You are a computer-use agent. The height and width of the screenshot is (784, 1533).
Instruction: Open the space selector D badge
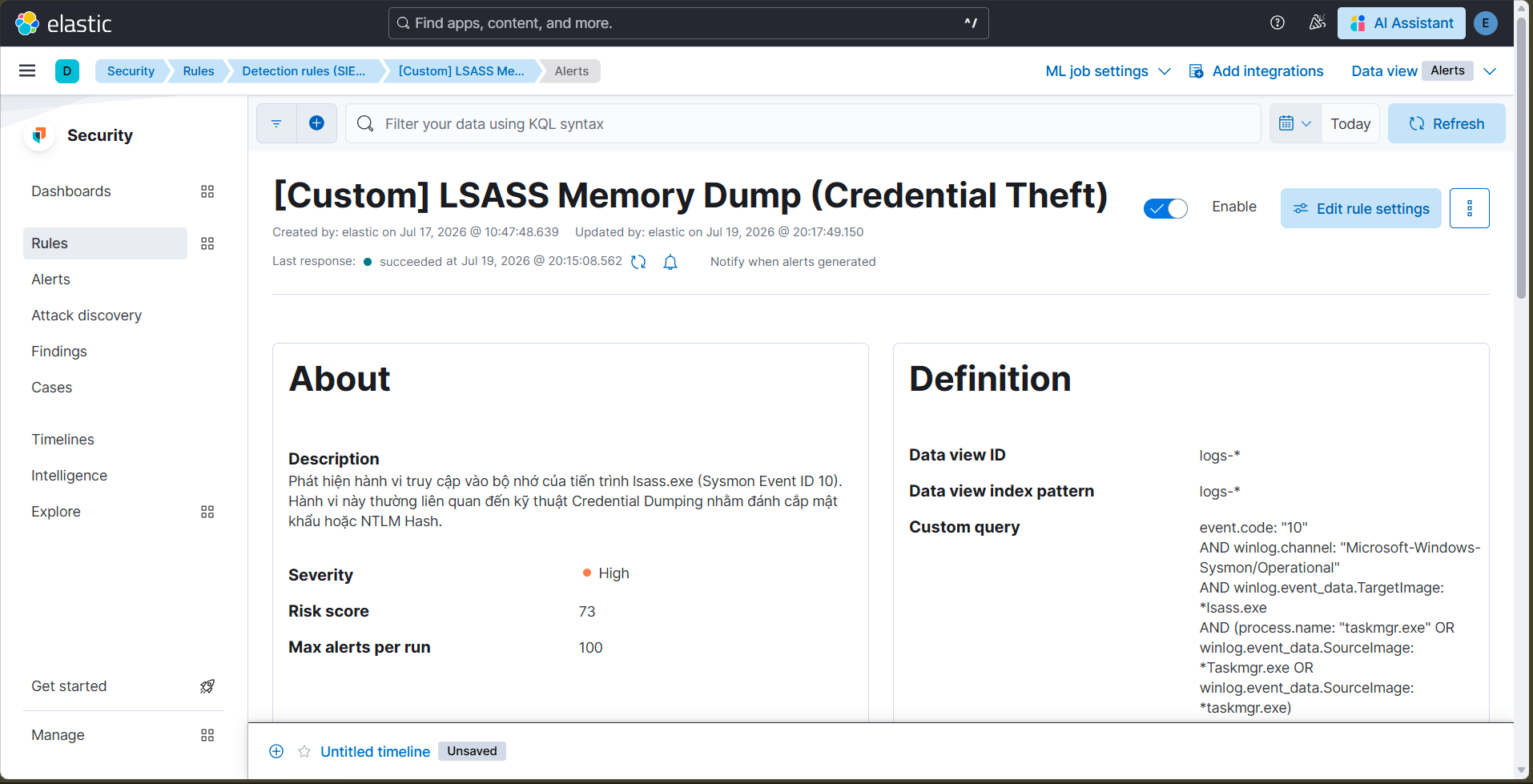click(x=67, y=70)
